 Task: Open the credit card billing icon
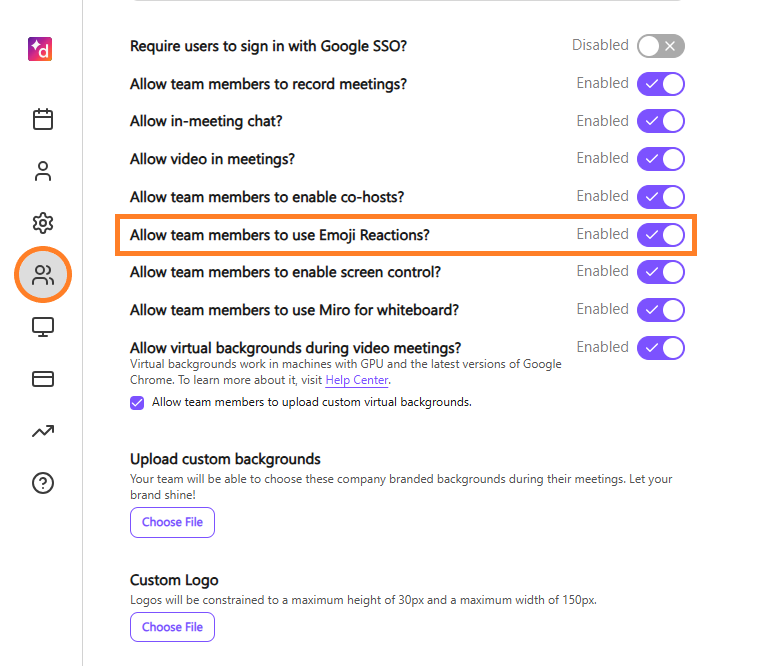(x=43, y=379)
